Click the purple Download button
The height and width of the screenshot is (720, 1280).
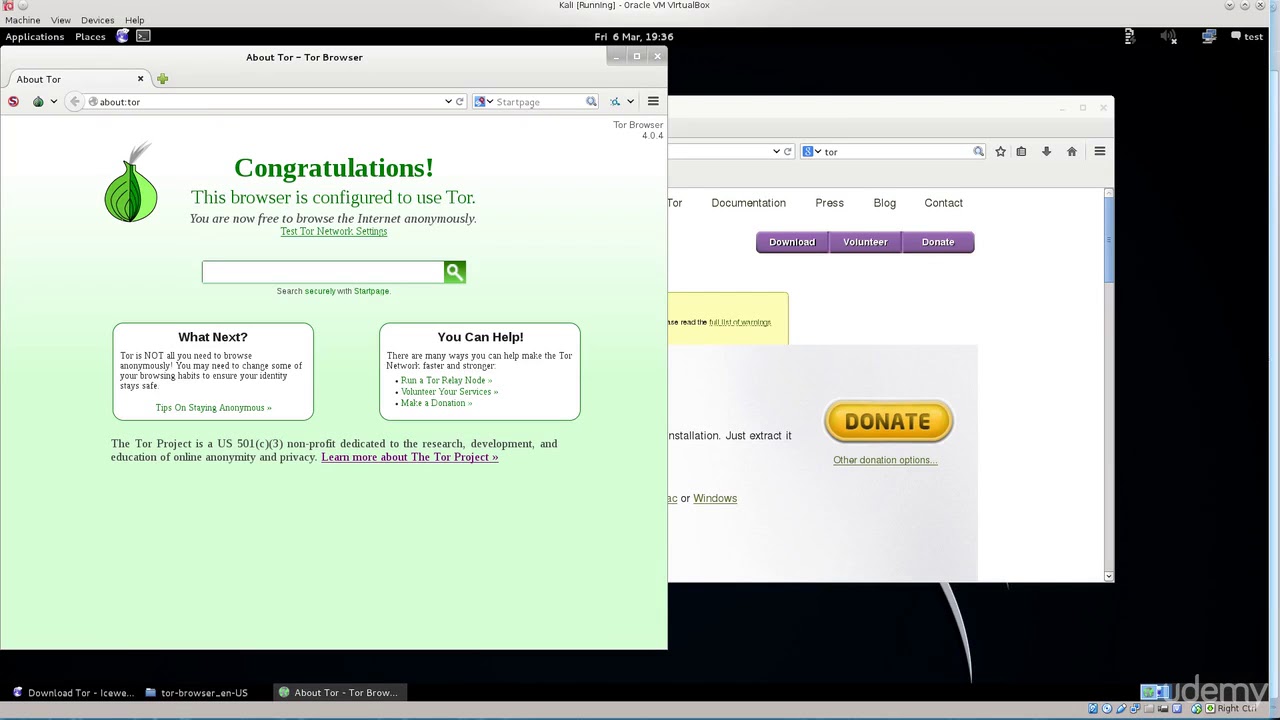pyautogui.click(x=792, y=242)
